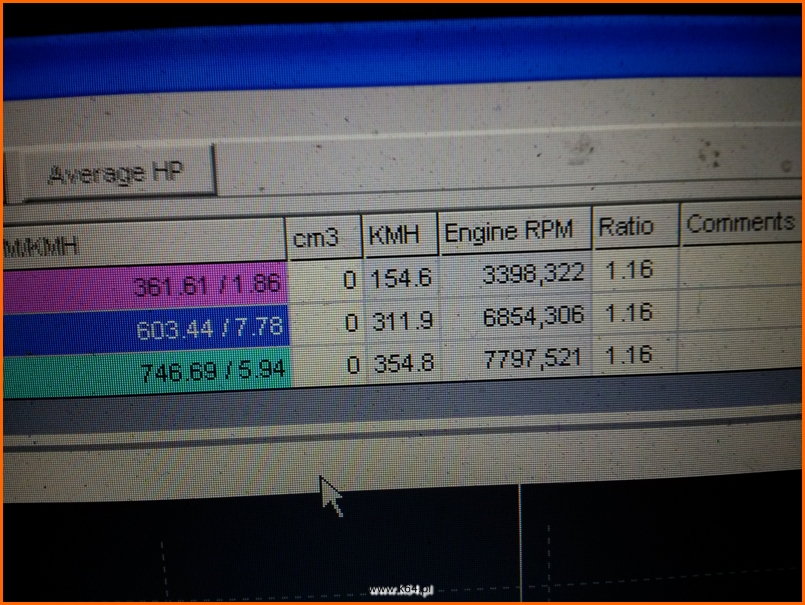Click the KMH value 311.9
805x605 pixels.
point(403,321)
